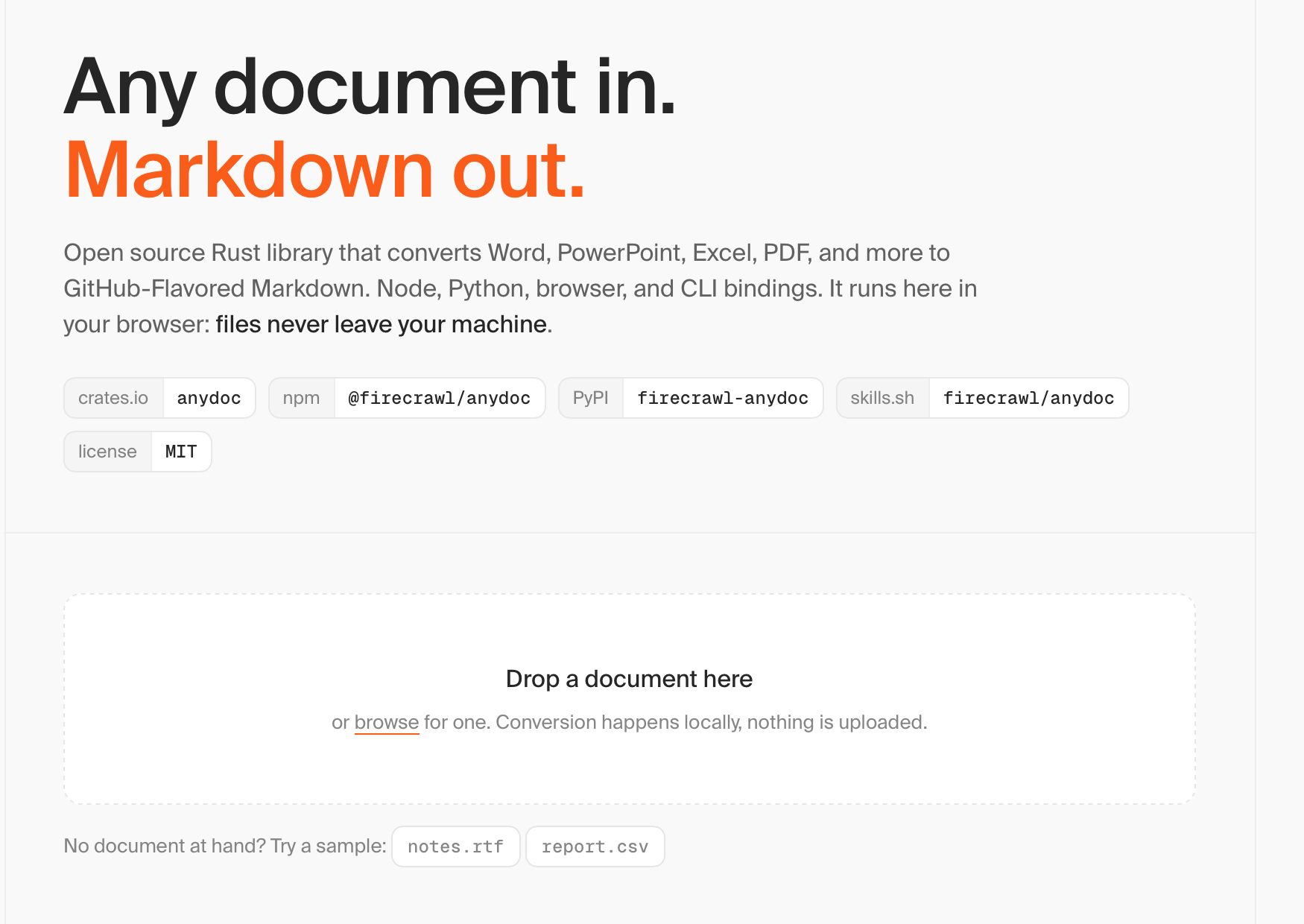Click the 'GitHub-Flavored Markdown' description line
This screenshot has height=924, width=1304.
[520, 288]
